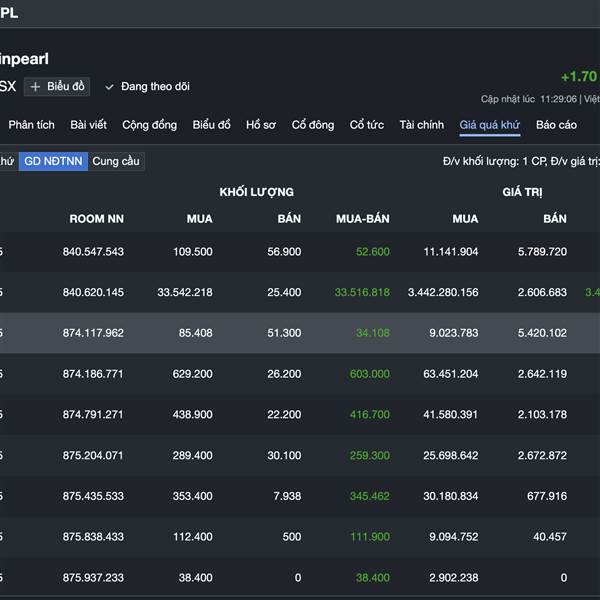Select the GD NĐTNN filter button

[53, 161]
